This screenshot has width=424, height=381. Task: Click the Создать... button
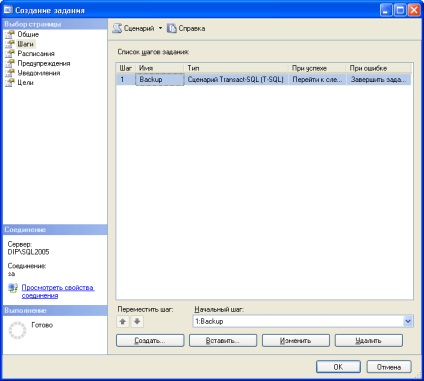(x=150, y=341)
